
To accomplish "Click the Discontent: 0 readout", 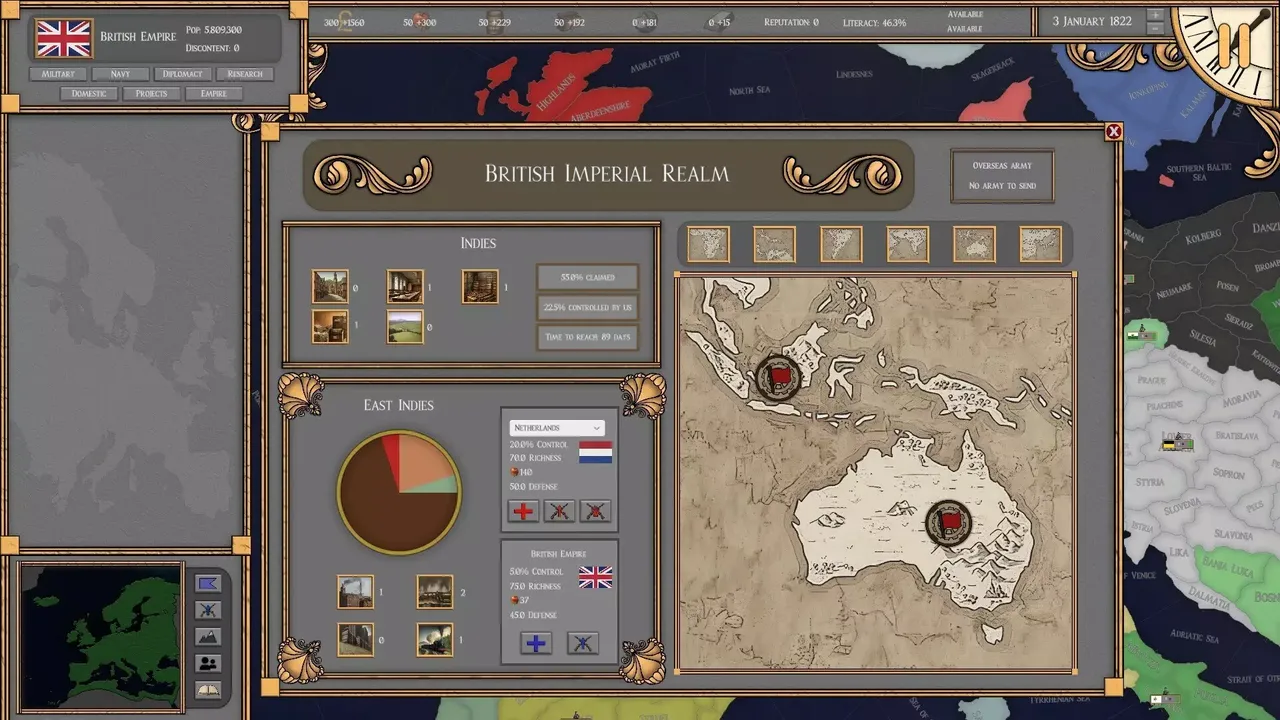I will [212, 48].
